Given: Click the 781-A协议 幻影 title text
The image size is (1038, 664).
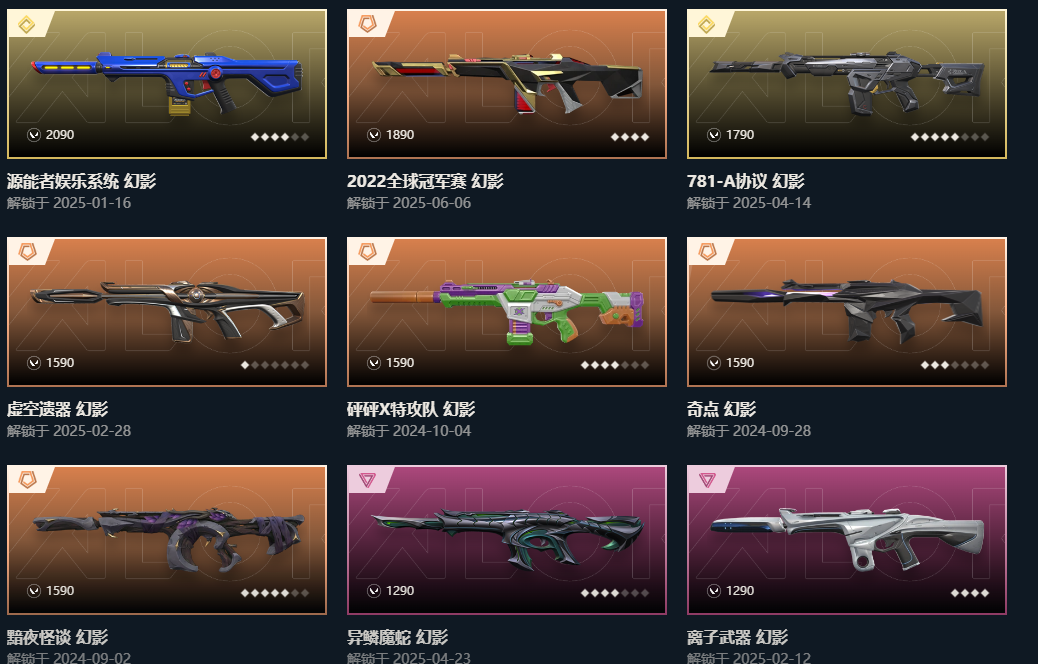Looking at the screenshot, I should tap(745, 181).
